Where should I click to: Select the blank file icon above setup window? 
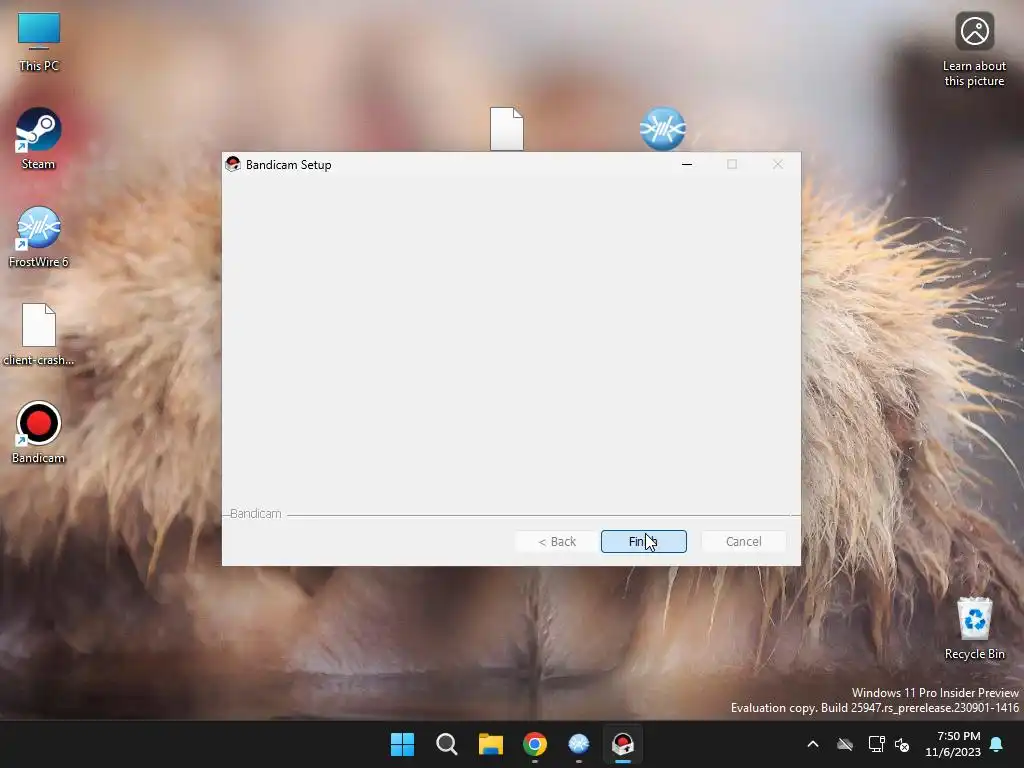coord(507,129)
